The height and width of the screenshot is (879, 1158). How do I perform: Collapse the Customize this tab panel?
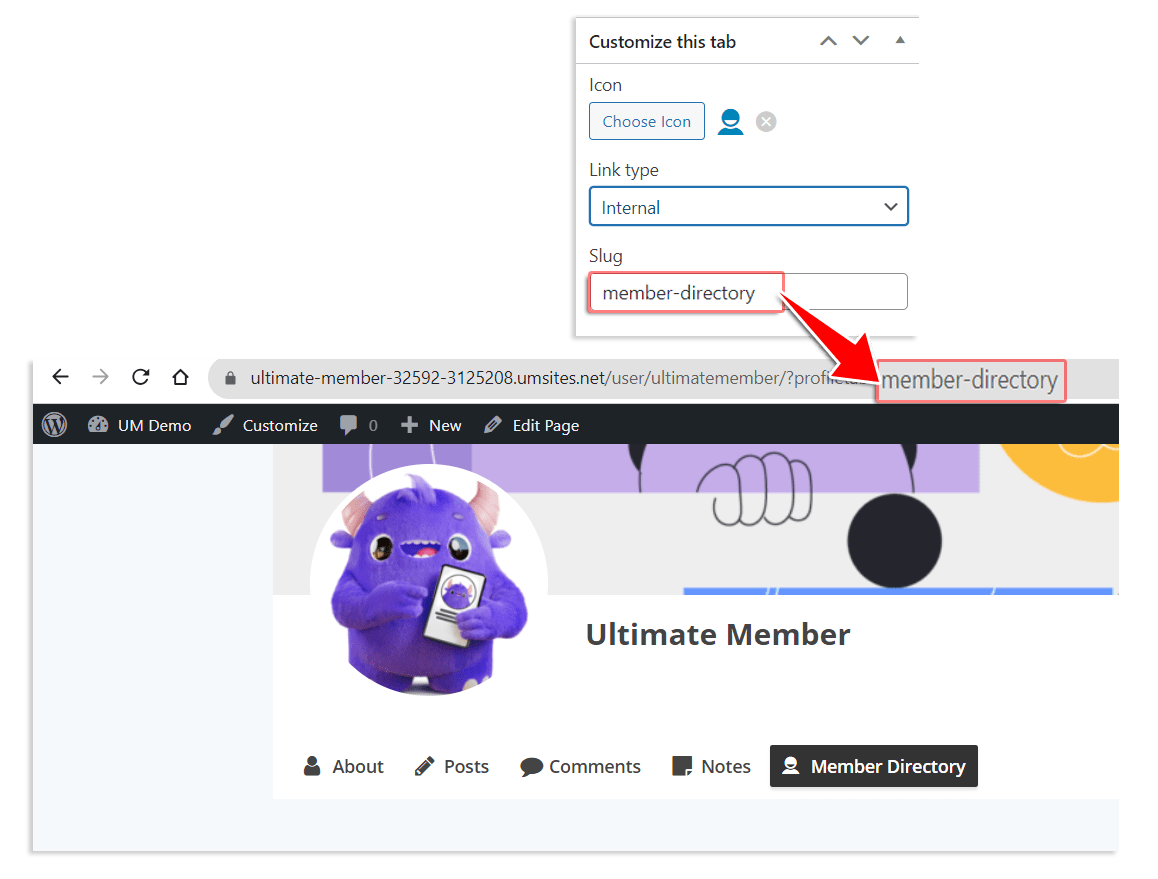tap(900, 41)
